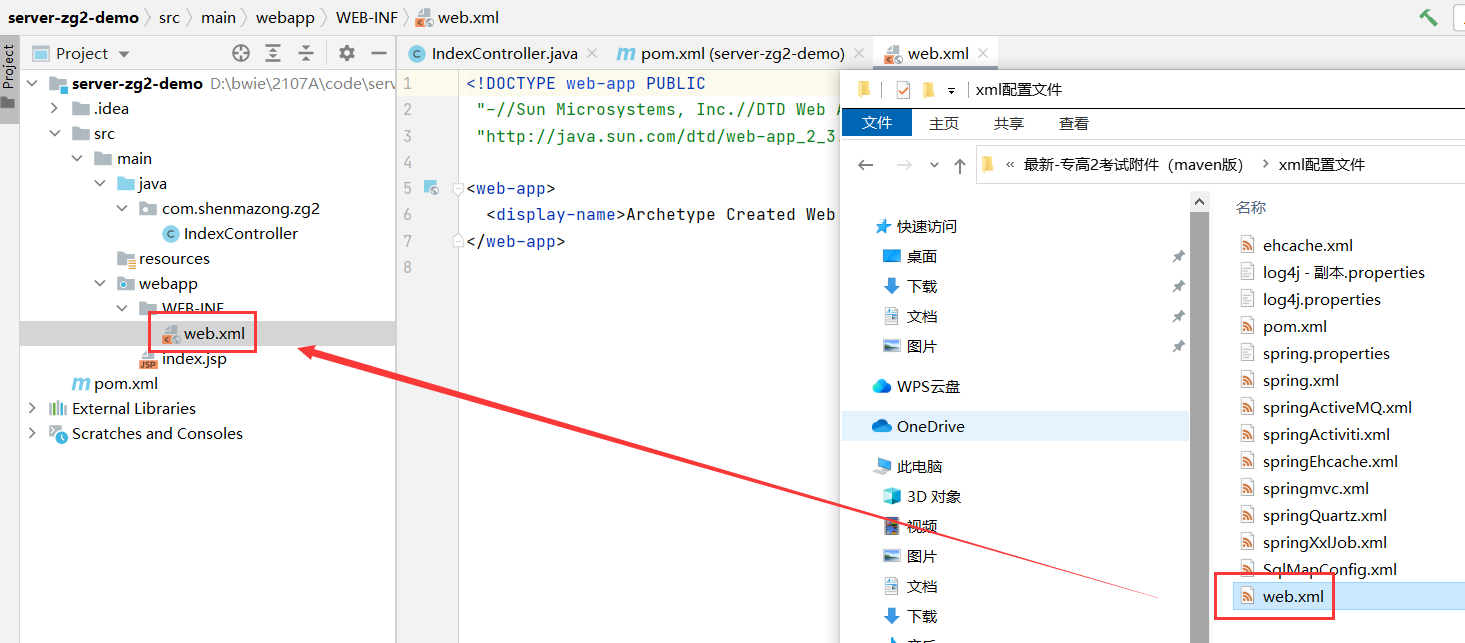This screenshot has width=1465, height=643.
Task: Collapse the com.shenmazong.zg2 package
Action: click(x=122, y=209)
